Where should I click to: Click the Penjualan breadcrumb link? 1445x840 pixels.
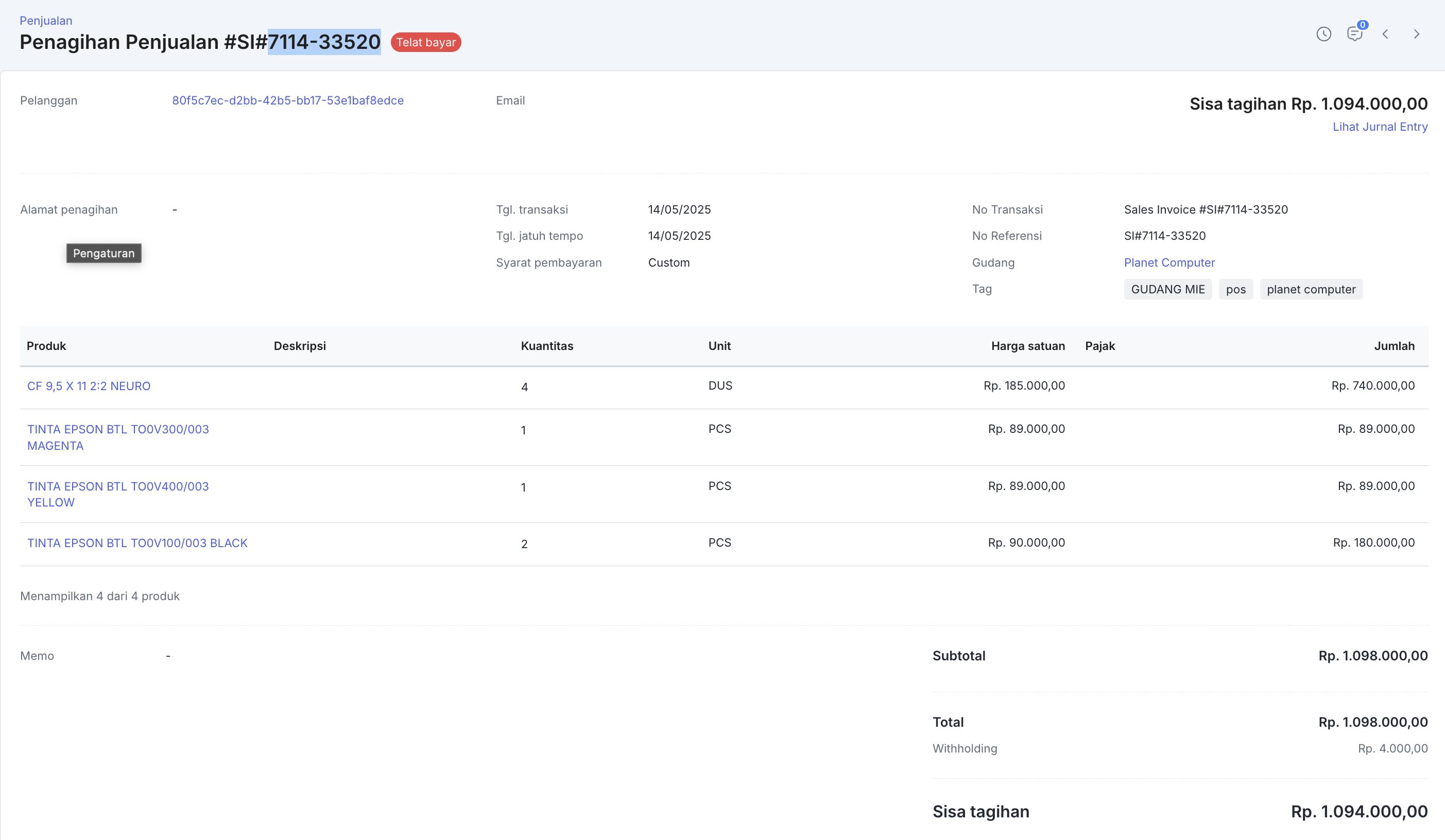coord(46,21)
